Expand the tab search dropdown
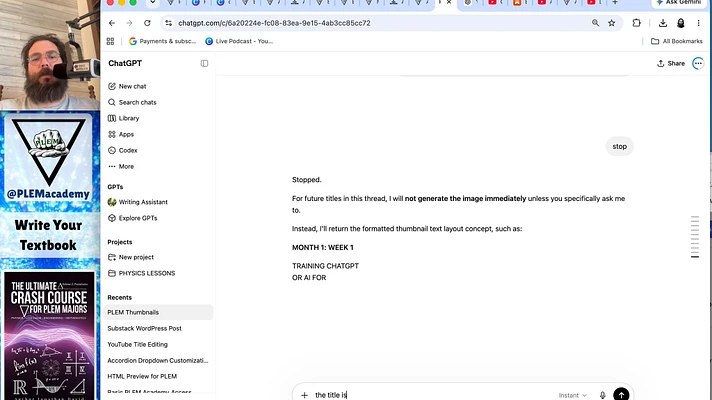Image resolution: width=712 pixels, height=400 pixels. click(153, 3)
